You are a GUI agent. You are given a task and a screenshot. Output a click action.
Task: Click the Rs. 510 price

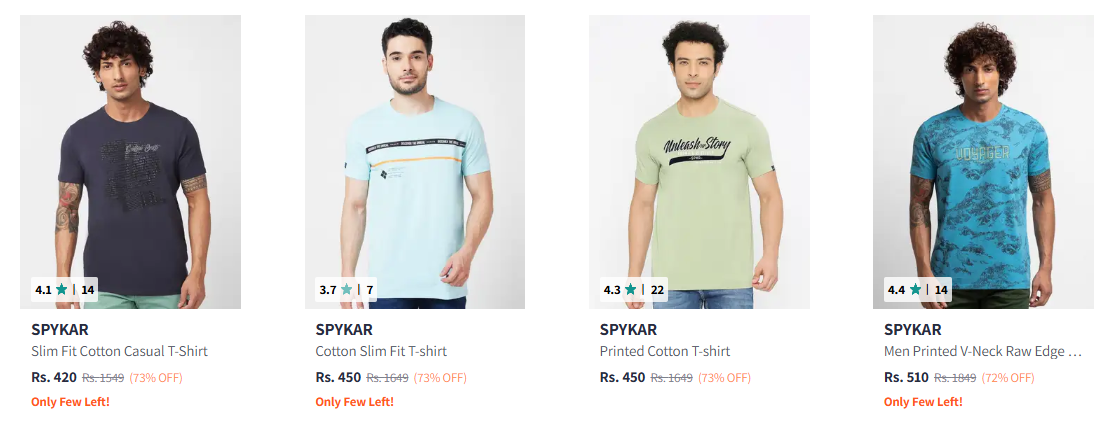[x=906, y=378]
